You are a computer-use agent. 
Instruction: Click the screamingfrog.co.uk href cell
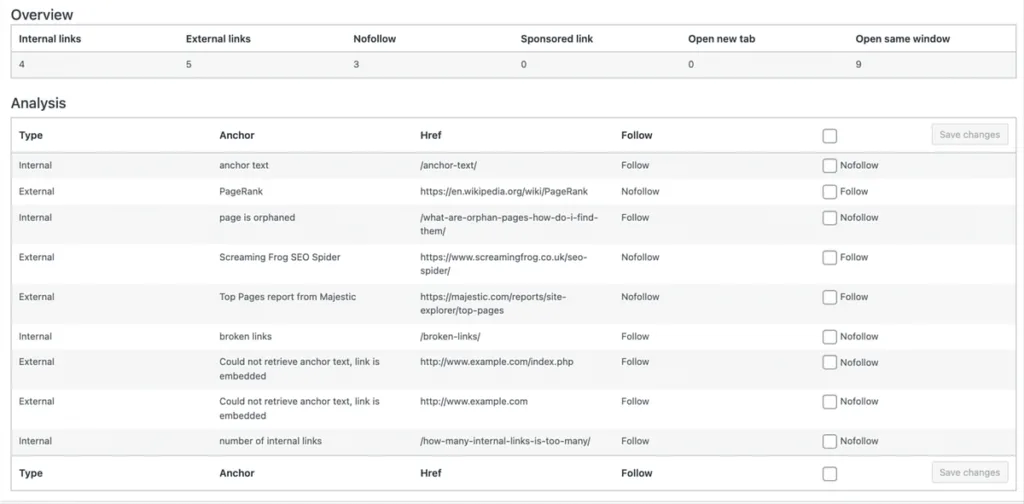[x=504, y=264]
